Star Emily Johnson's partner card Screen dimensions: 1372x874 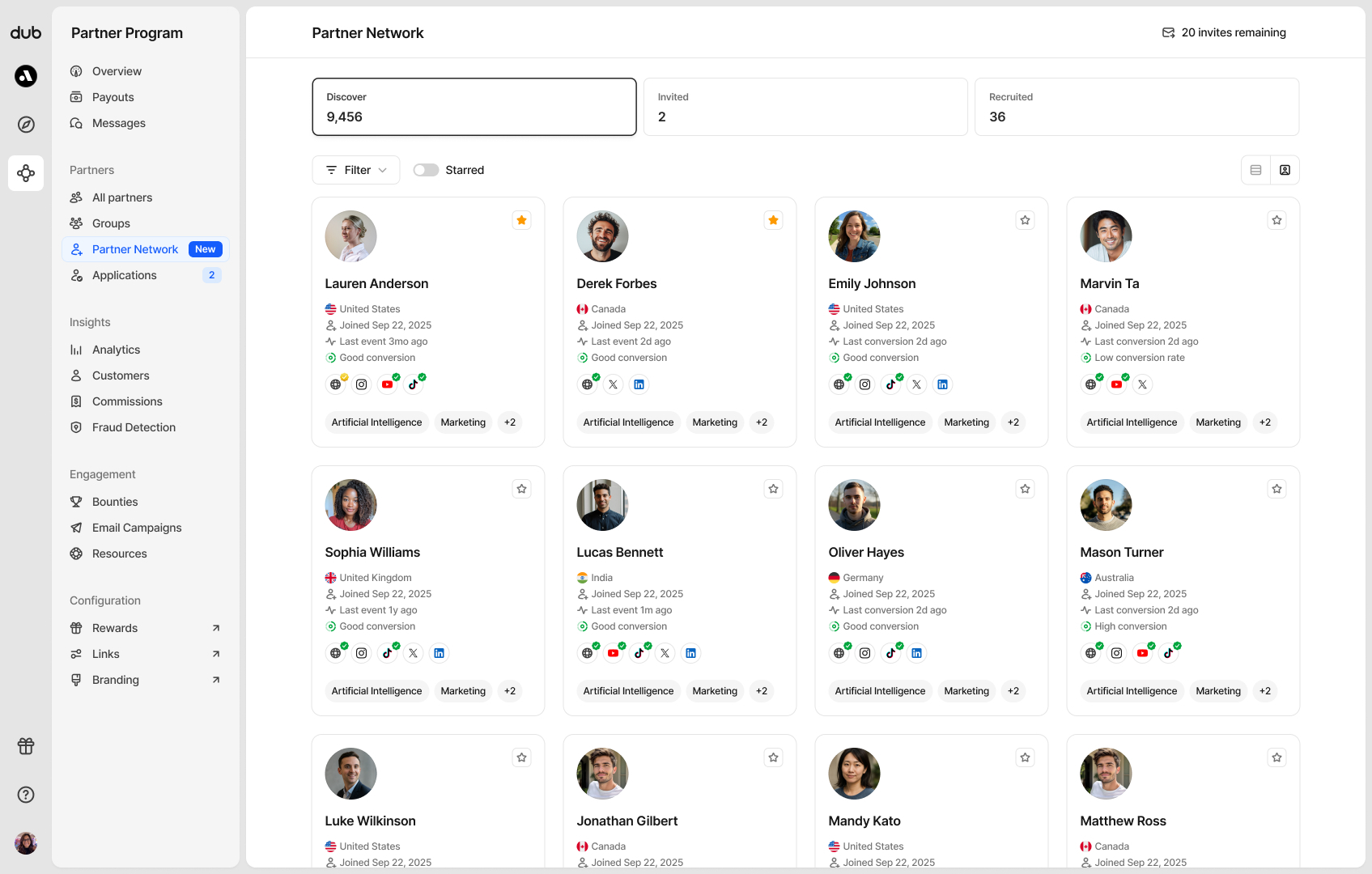1025,220
